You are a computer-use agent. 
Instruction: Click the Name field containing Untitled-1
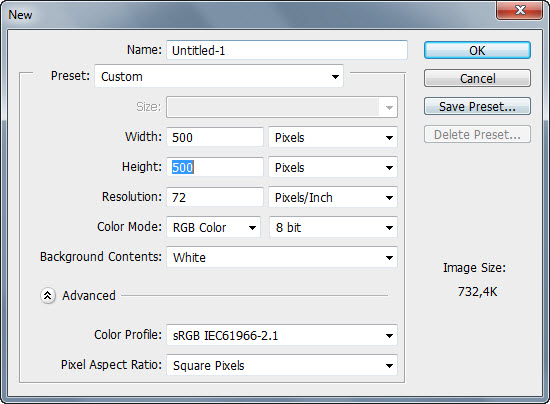click(287, 50)
